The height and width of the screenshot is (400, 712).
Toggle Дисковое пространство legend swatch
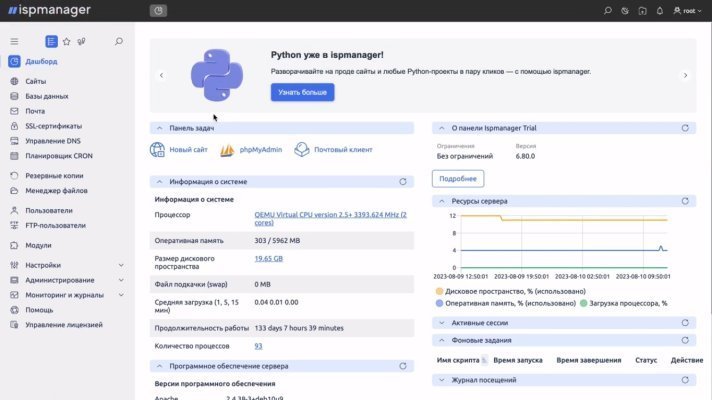439,291
